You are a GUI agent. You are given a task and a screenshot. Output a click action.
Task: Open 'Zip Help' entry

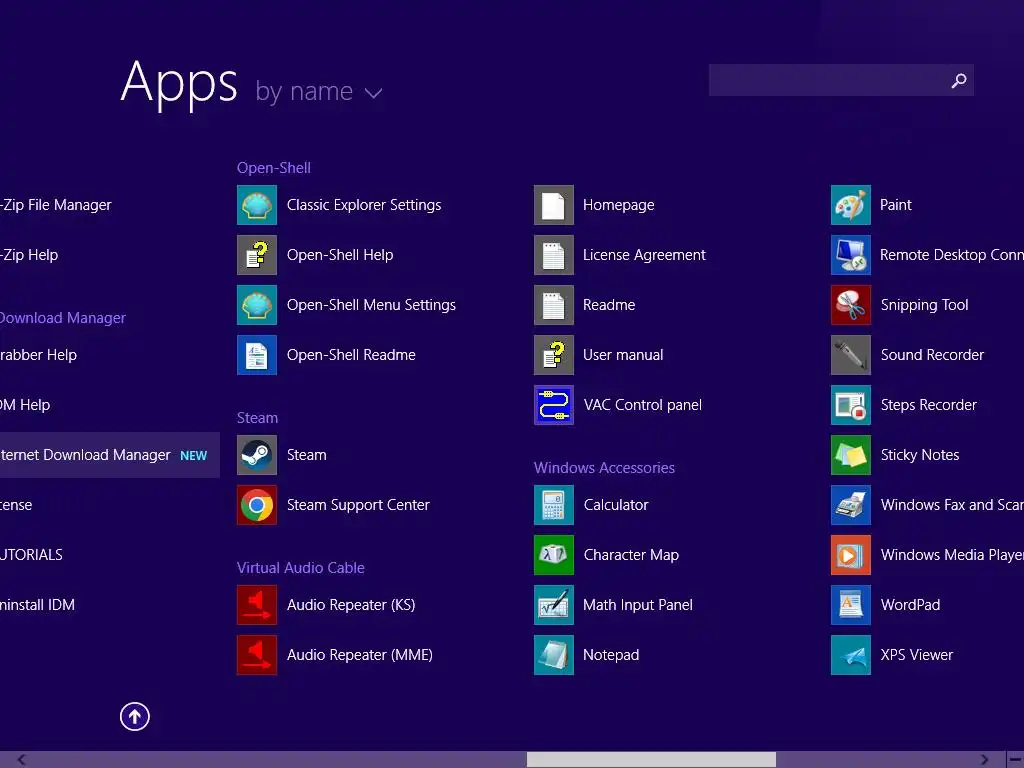[x=29, y=255]
